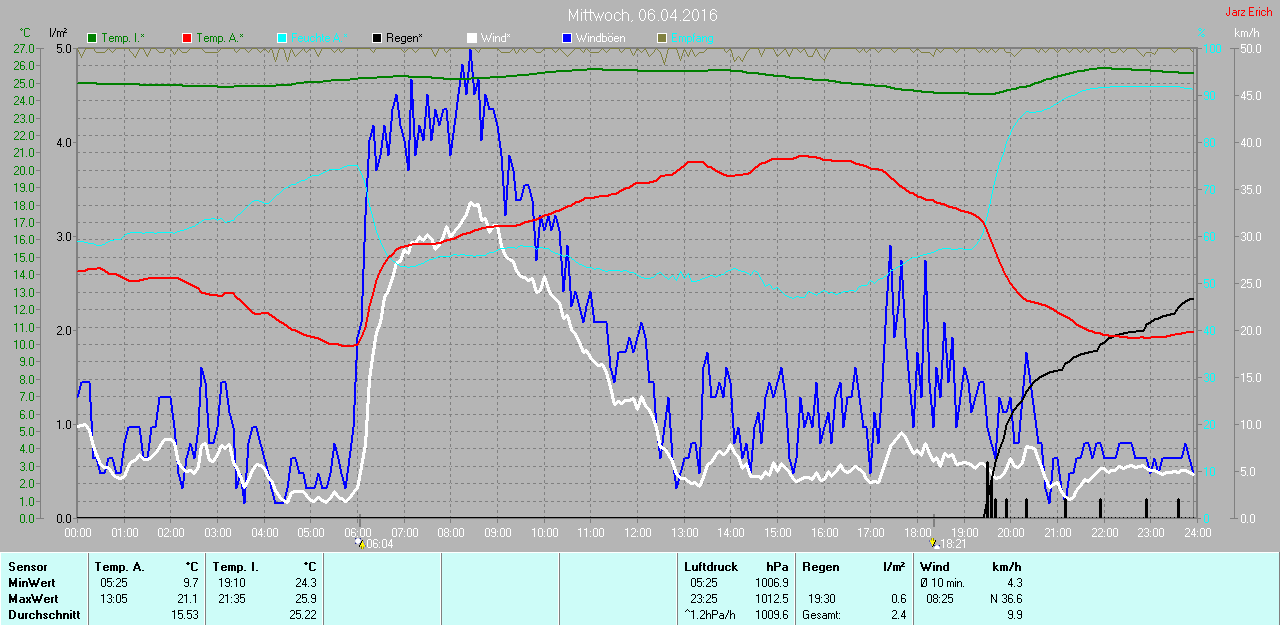Click the '18:21' sunset time label
The height and width of the screenshot is (625, 1280).
click(x=953, y=544)
